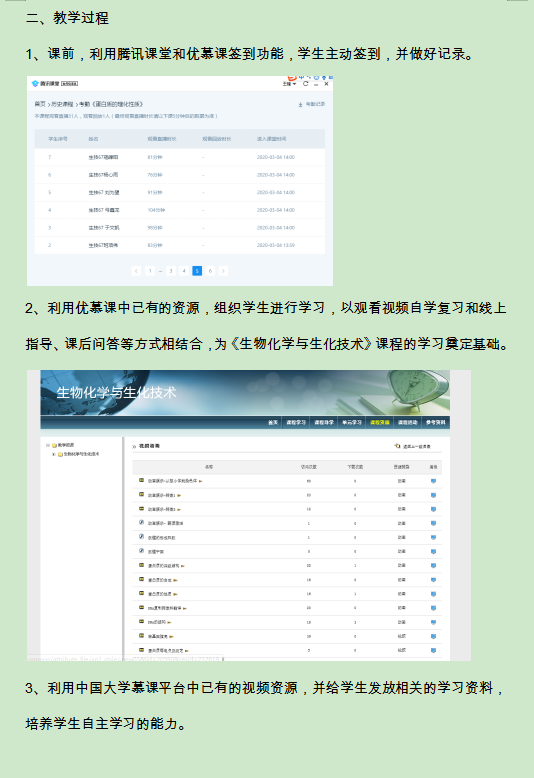This screenshot has width=534, height=778.
Task: Open the 首页 tab in course navigation bar
Action: (x=273, y=423)
